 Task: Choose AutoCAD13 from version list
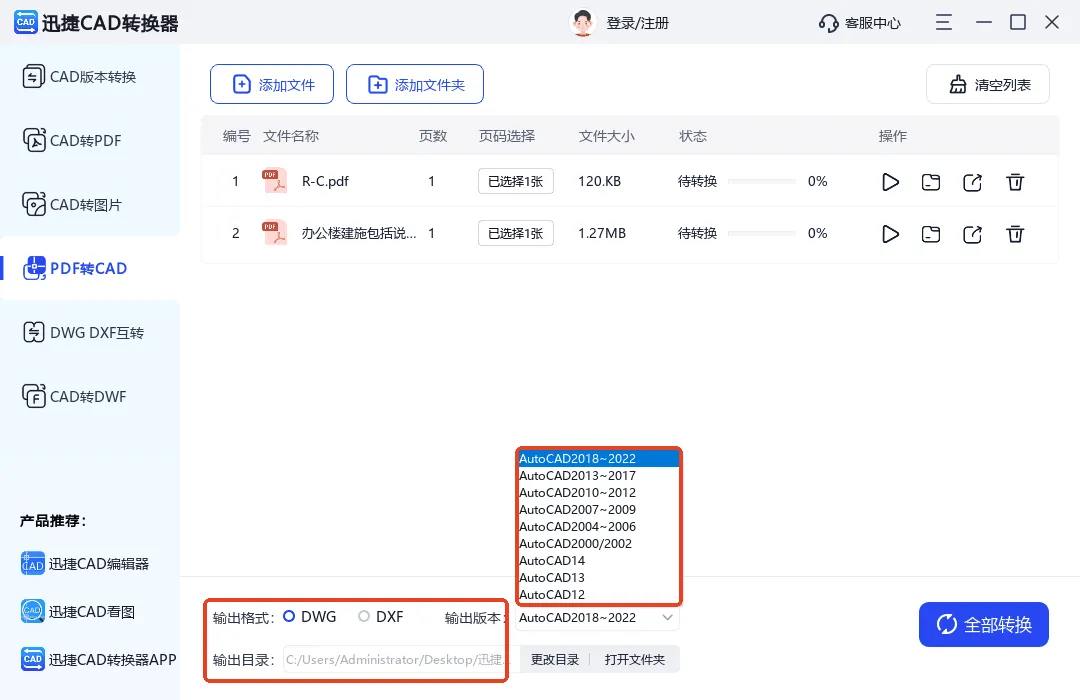[598, 578]
